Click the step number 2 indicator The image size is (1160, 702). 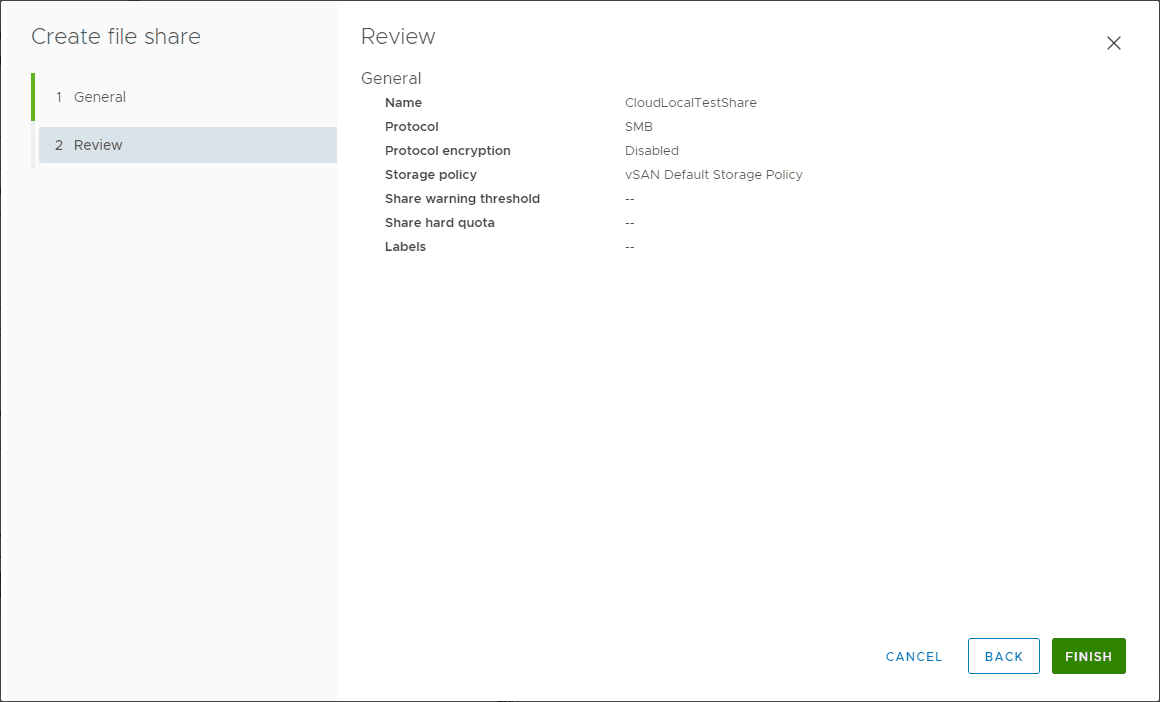point(59,144)
